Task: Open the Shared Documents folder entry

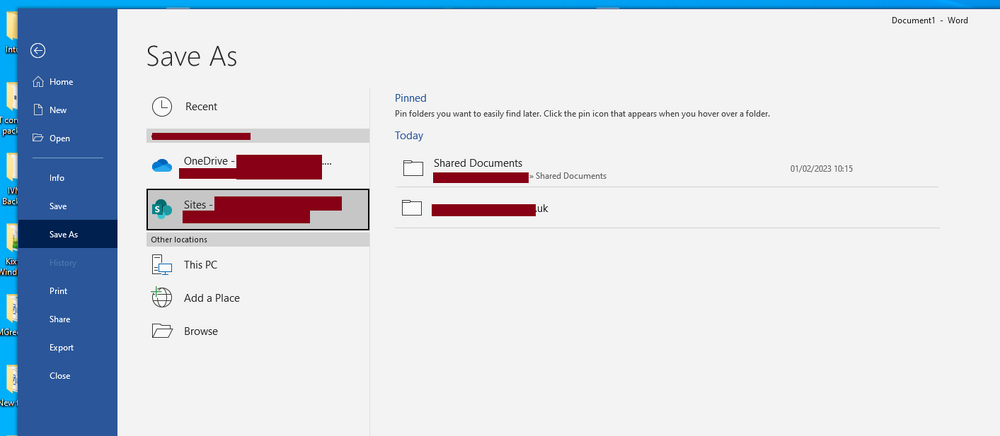Action: click(x=667, y=168)
